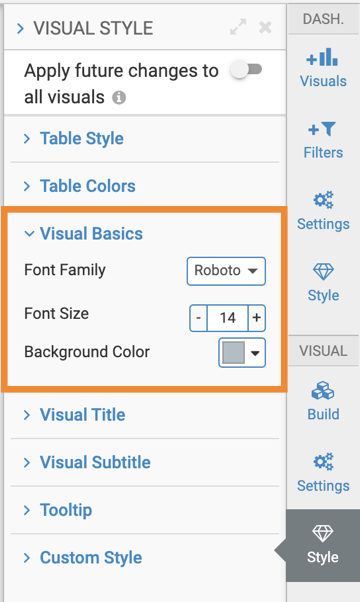The image size is (360, 602).
Task: Click the font size value field
Action: [x=228, y=318]
